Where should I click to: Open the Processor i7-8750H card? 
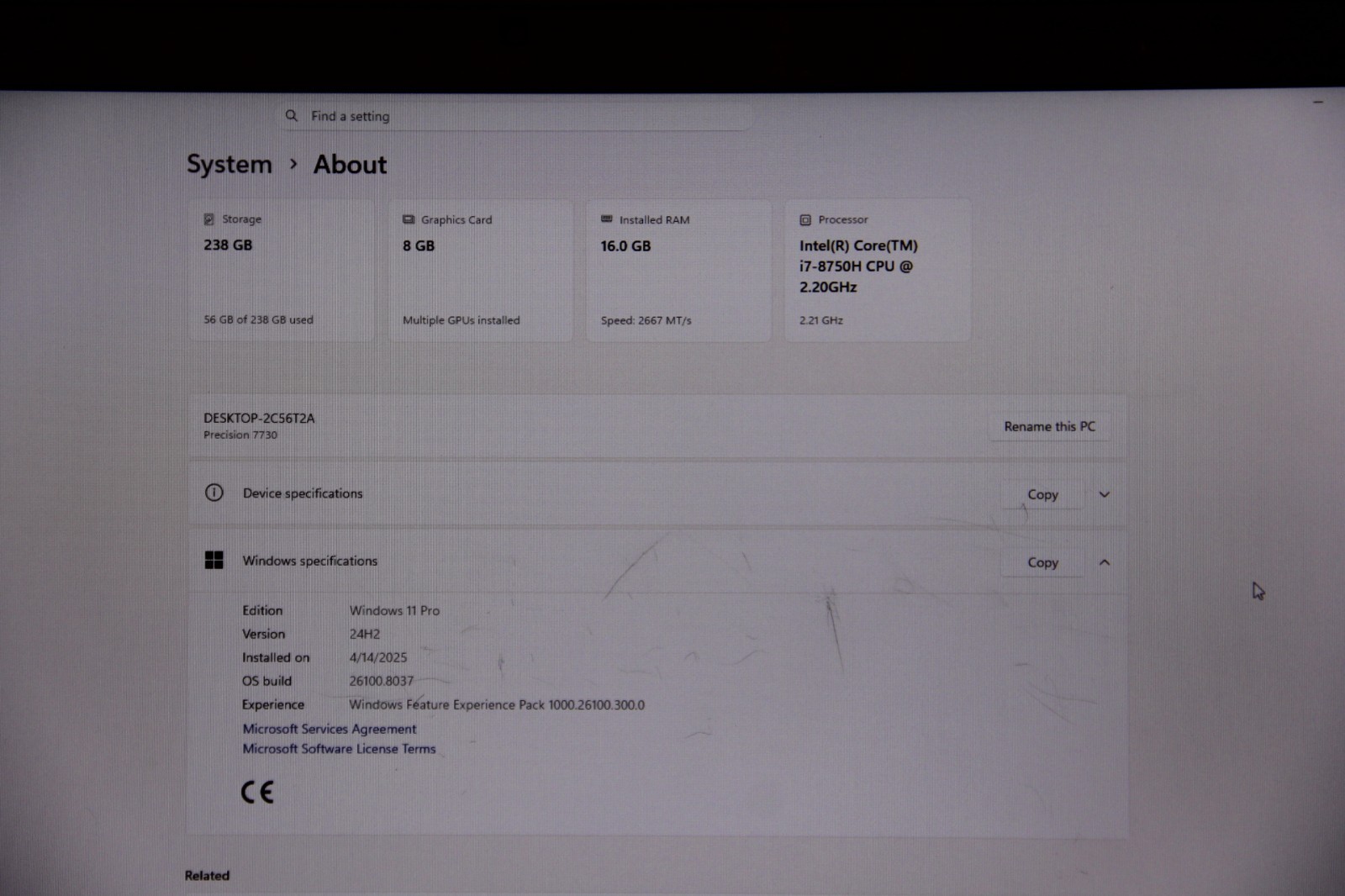[x=878, y=270]
